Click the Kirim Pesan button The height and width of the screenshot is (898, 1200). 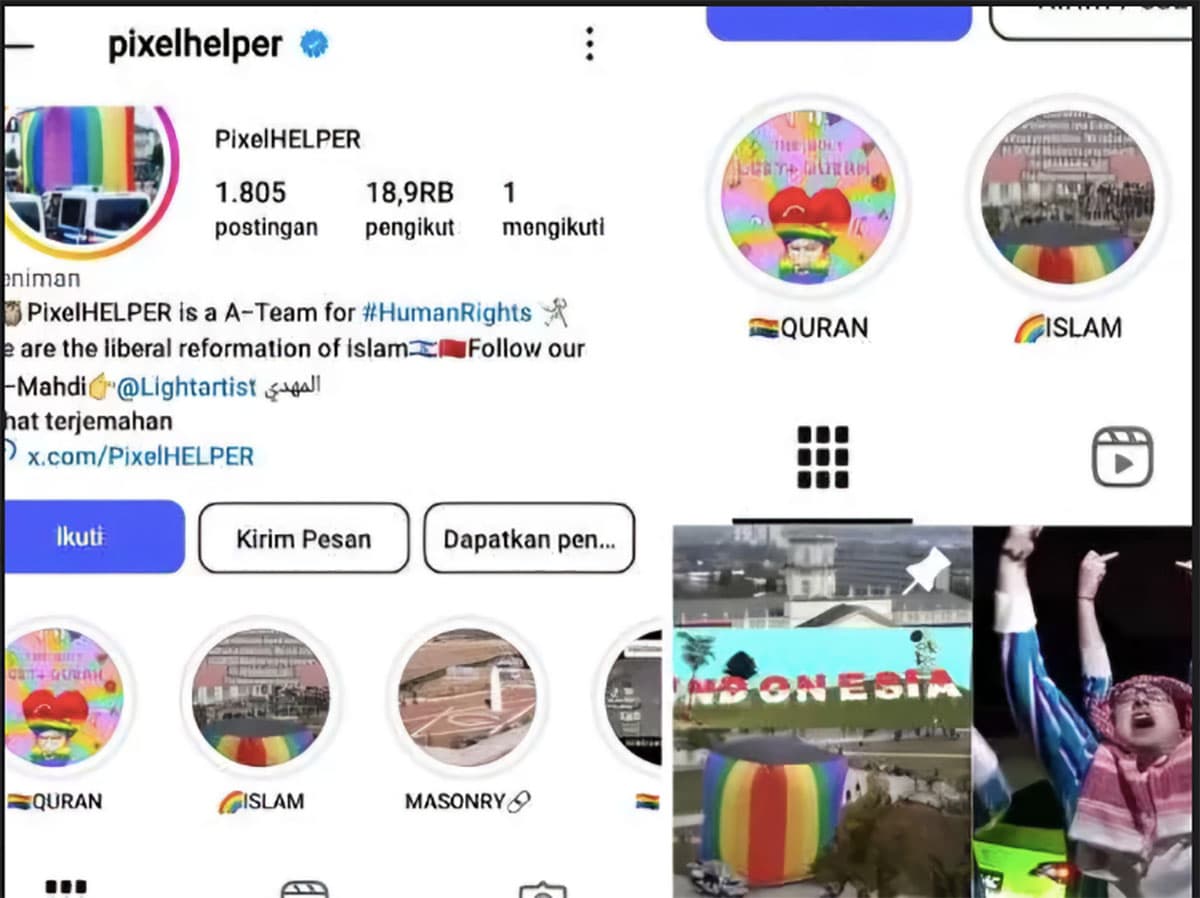304,538
